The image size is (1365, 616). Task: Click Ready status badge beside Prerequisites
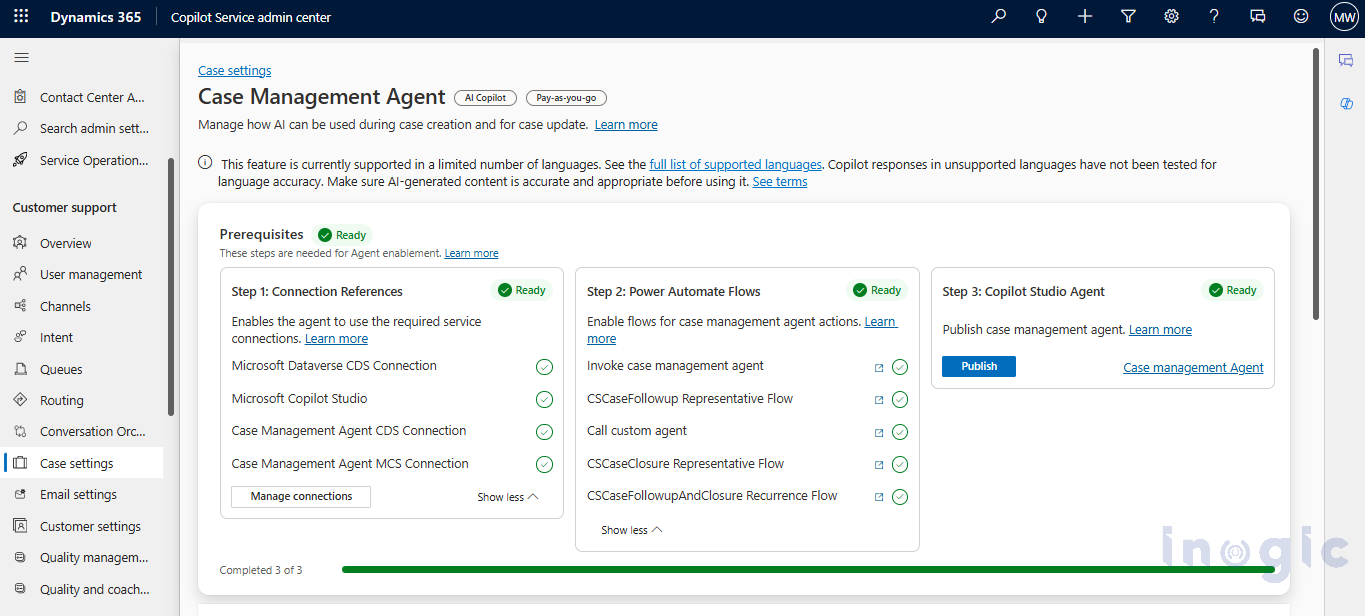[342, 235]
